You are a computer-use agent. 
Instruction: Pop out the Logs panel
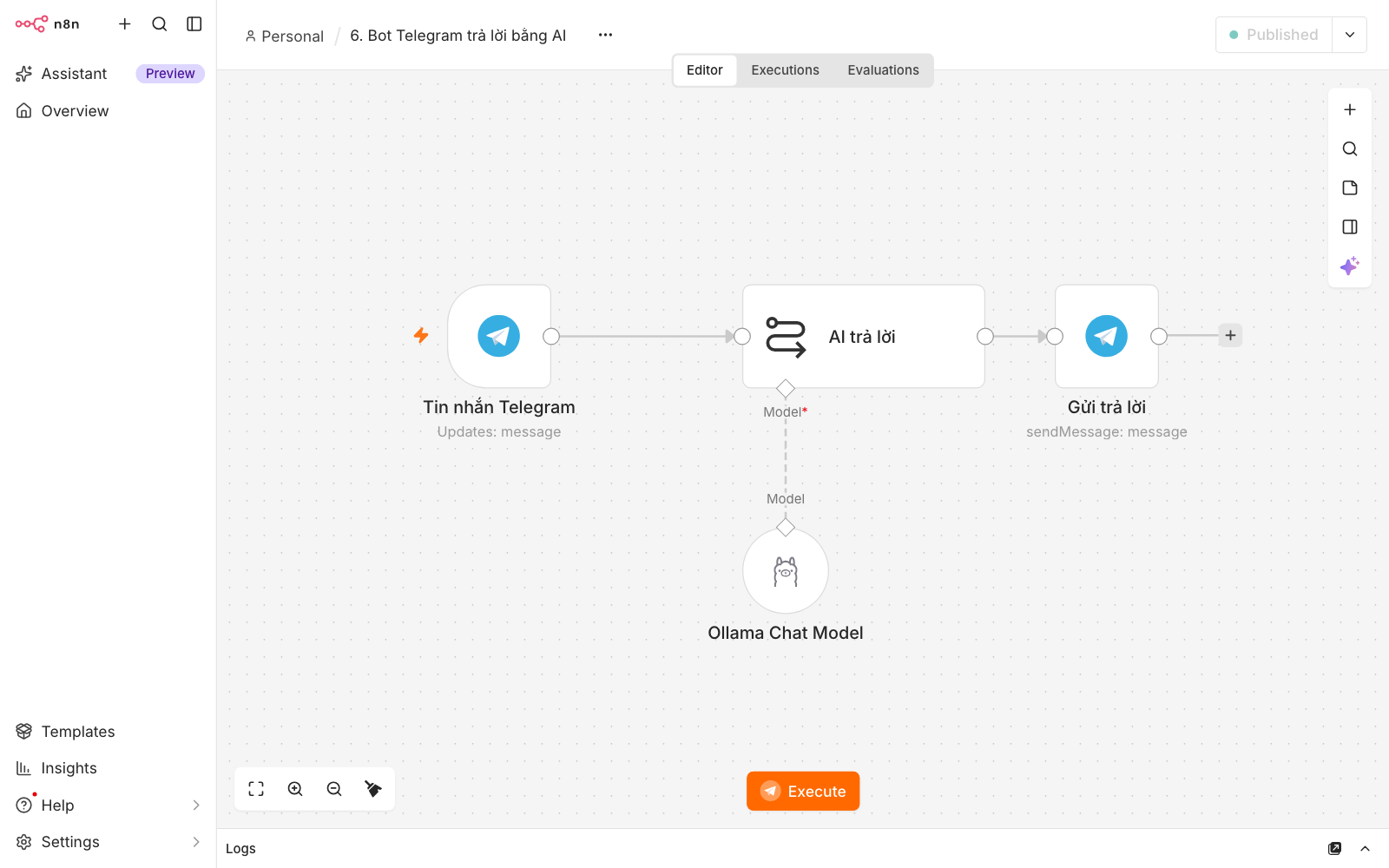1335,849
